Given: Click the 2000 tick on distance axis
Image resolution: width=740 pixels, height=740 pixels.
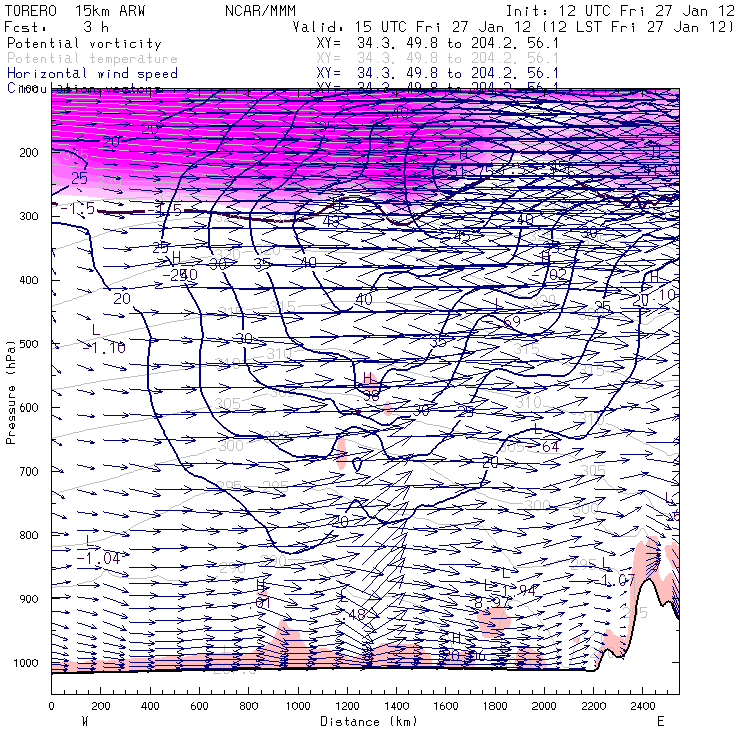Looking at the screenshot, I should click(x=544, y=706).
